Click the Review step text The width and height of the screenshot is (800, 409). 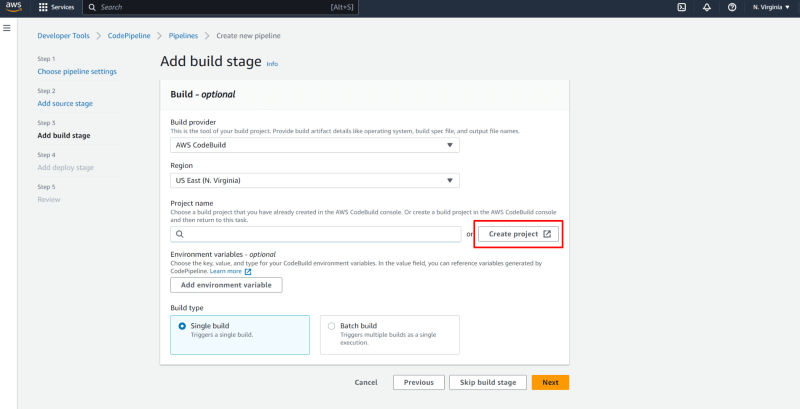click(49, 199)
